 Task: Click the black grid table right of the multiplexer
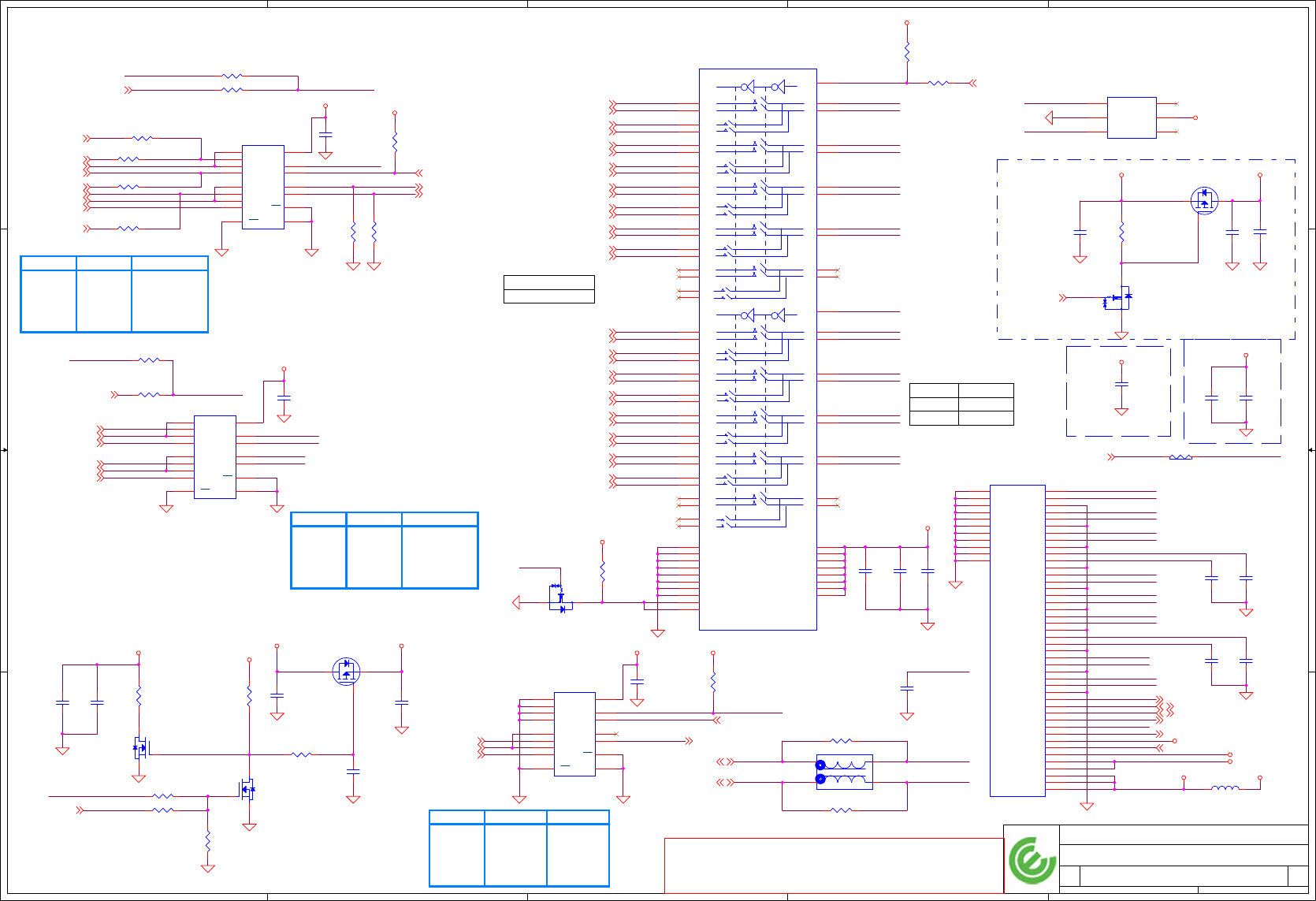click(961, 404)
